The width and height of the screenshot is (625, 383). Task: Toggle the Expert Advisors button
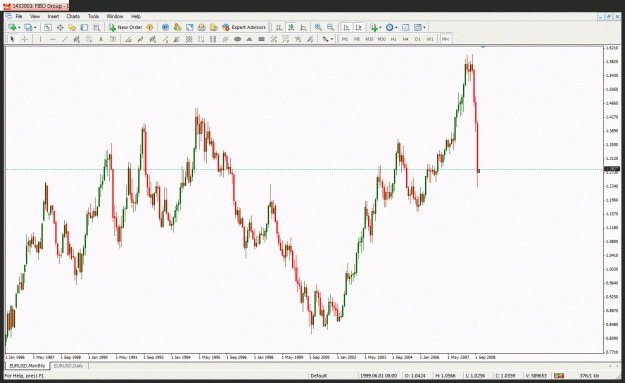244,27
